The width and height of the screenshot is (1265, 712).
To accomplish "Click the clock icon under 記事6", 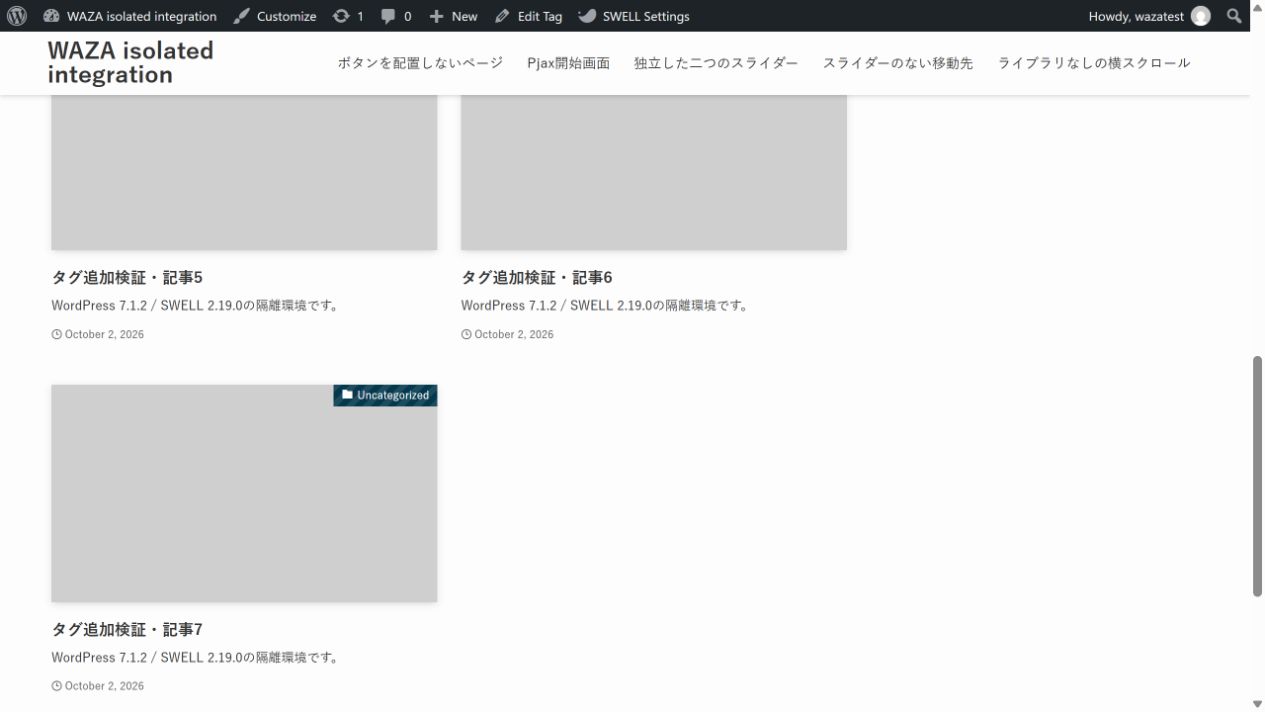I will click(466, 334).
